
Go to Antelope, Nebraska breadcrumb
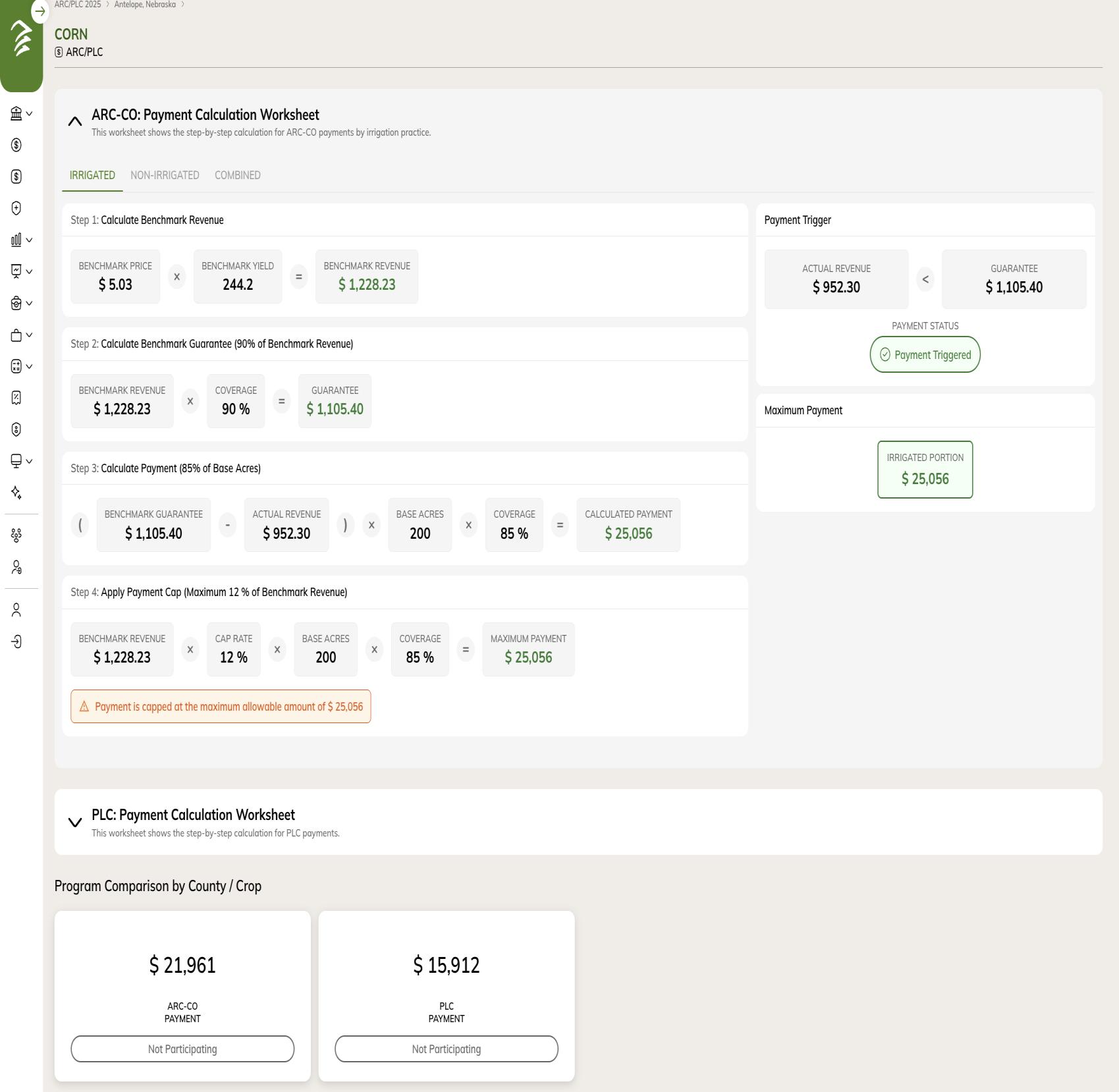click(145, 5)
